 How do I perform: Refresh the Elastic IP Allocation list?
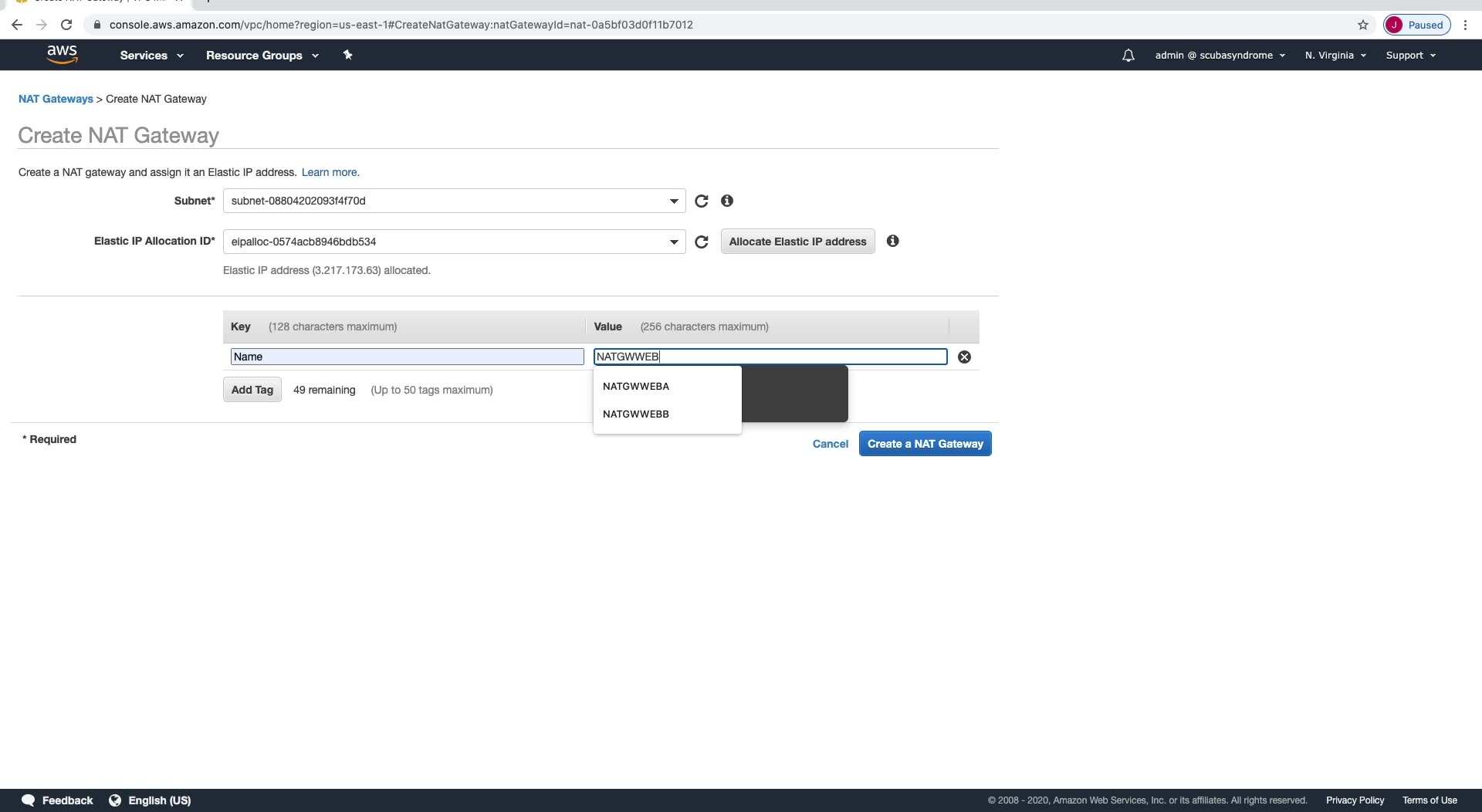pyautogui.click(x=701, y=242)
